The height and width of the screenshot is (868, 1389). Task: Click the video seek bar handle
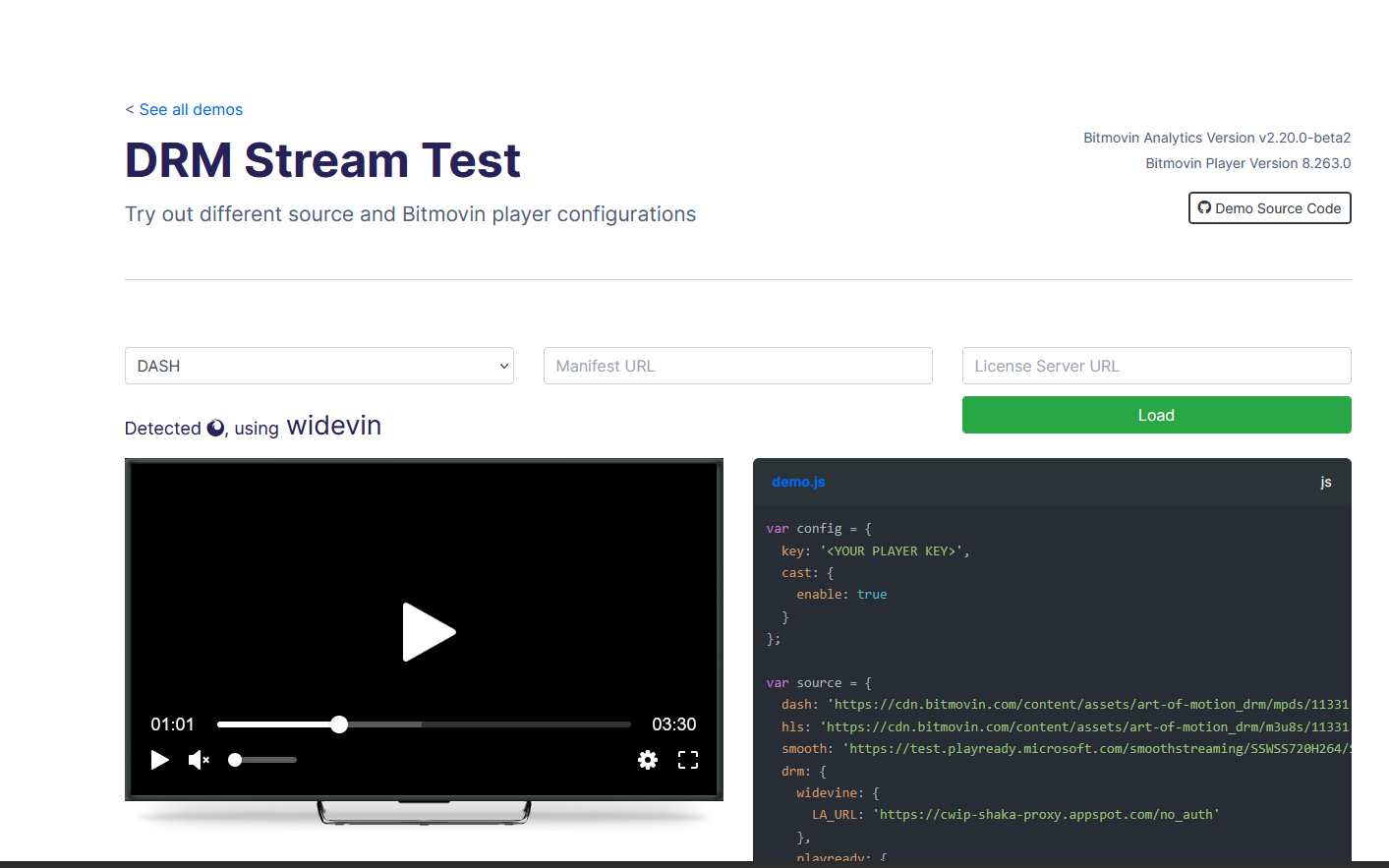339,724
